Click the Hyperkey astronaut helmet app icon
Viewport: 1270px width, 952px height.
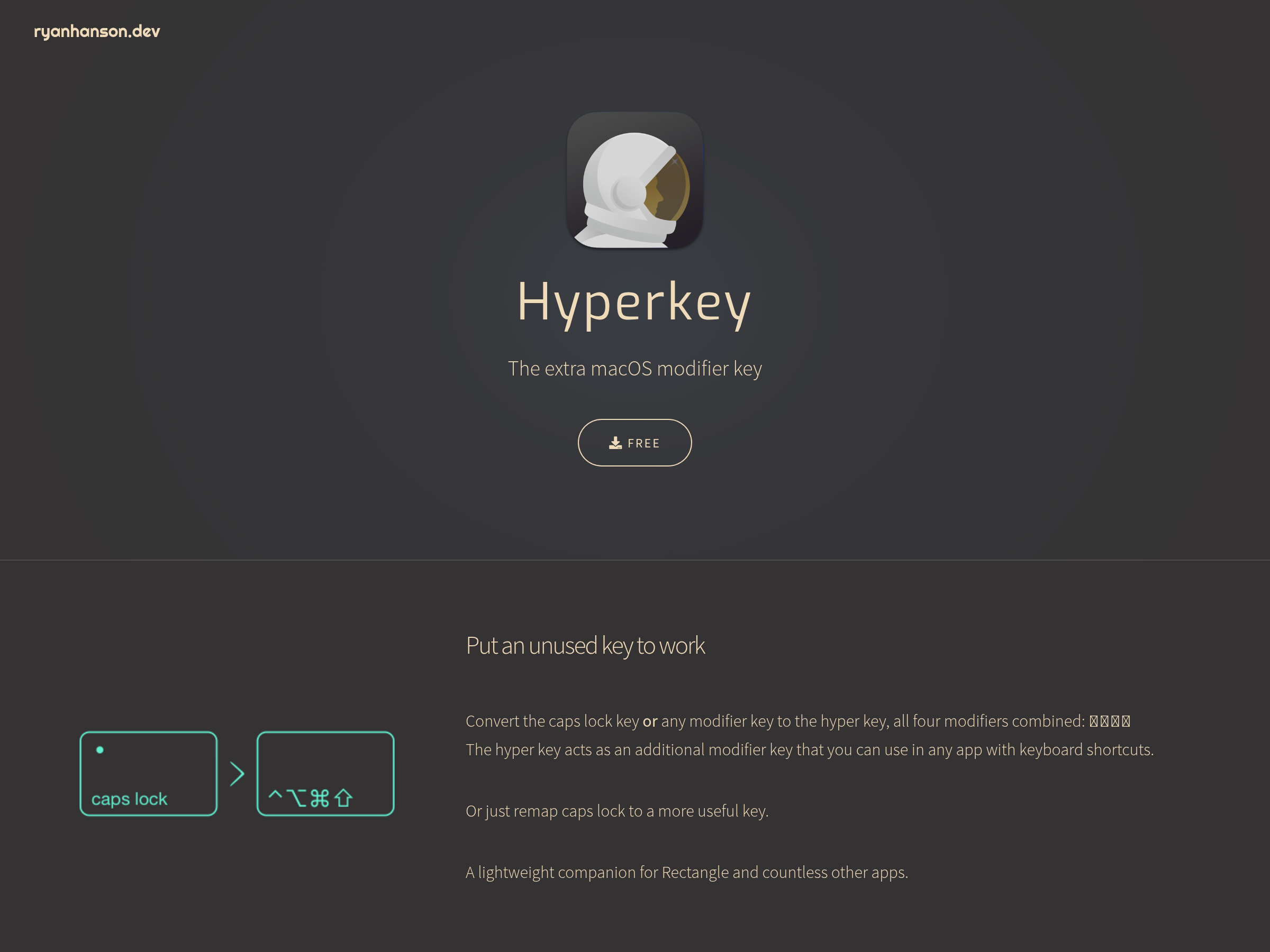point(634,180)
